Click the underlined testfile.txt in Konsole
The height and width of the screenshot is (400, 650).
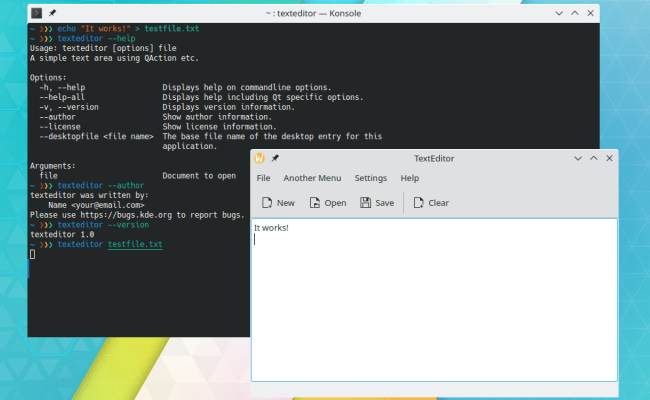coord(135,245)
